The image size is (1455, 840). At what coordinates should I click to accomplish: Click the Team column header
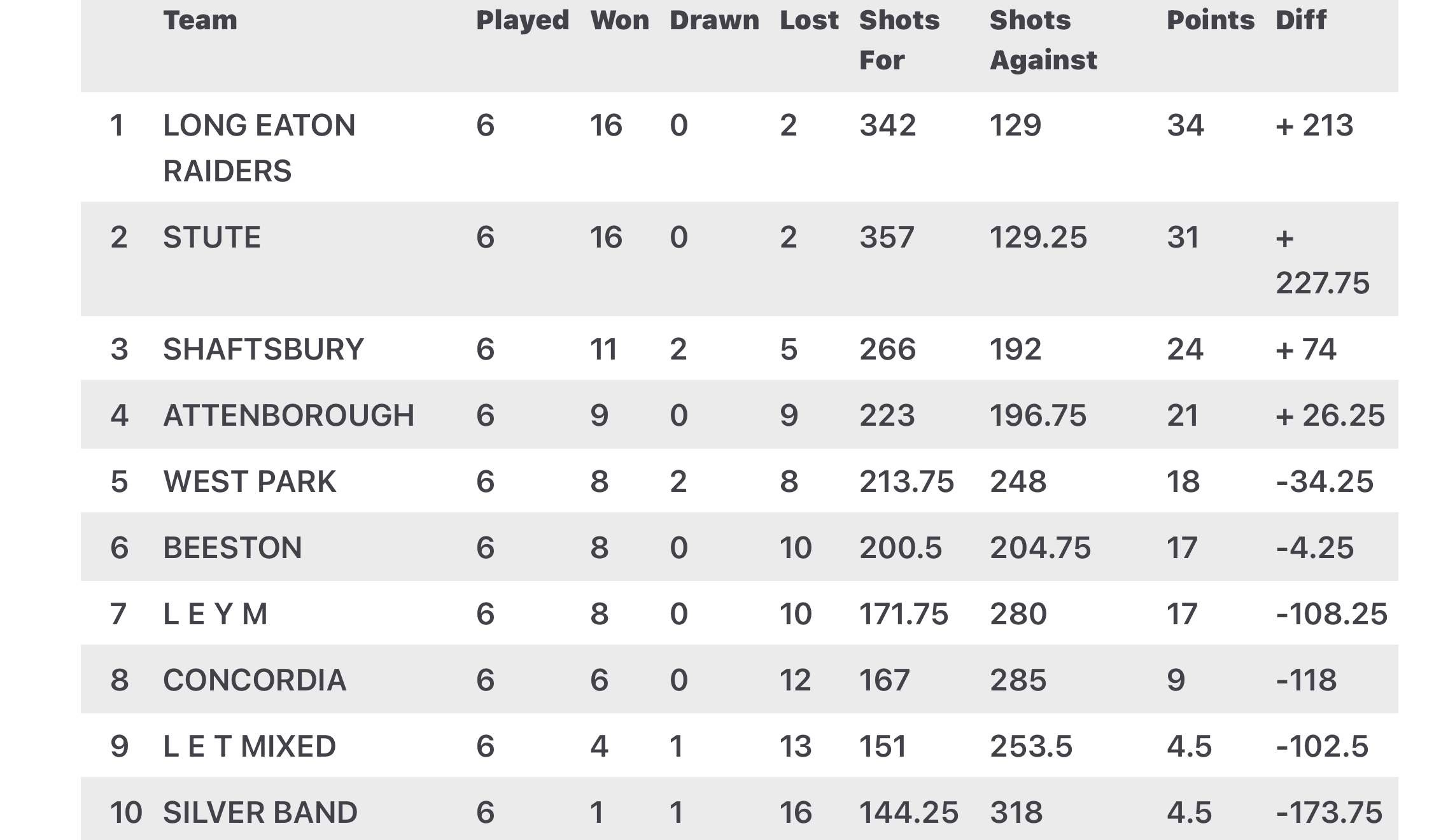click(200, 20)
